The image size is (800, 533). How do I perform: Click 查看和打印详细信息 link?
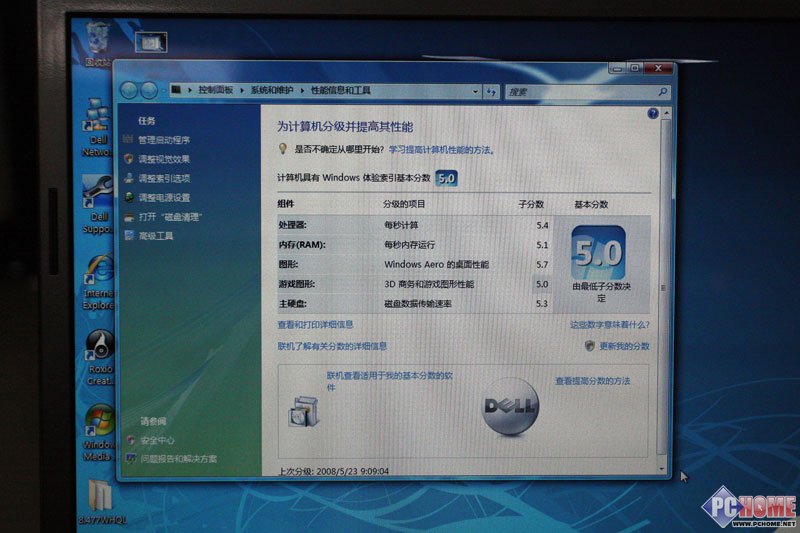click(315, 324)
